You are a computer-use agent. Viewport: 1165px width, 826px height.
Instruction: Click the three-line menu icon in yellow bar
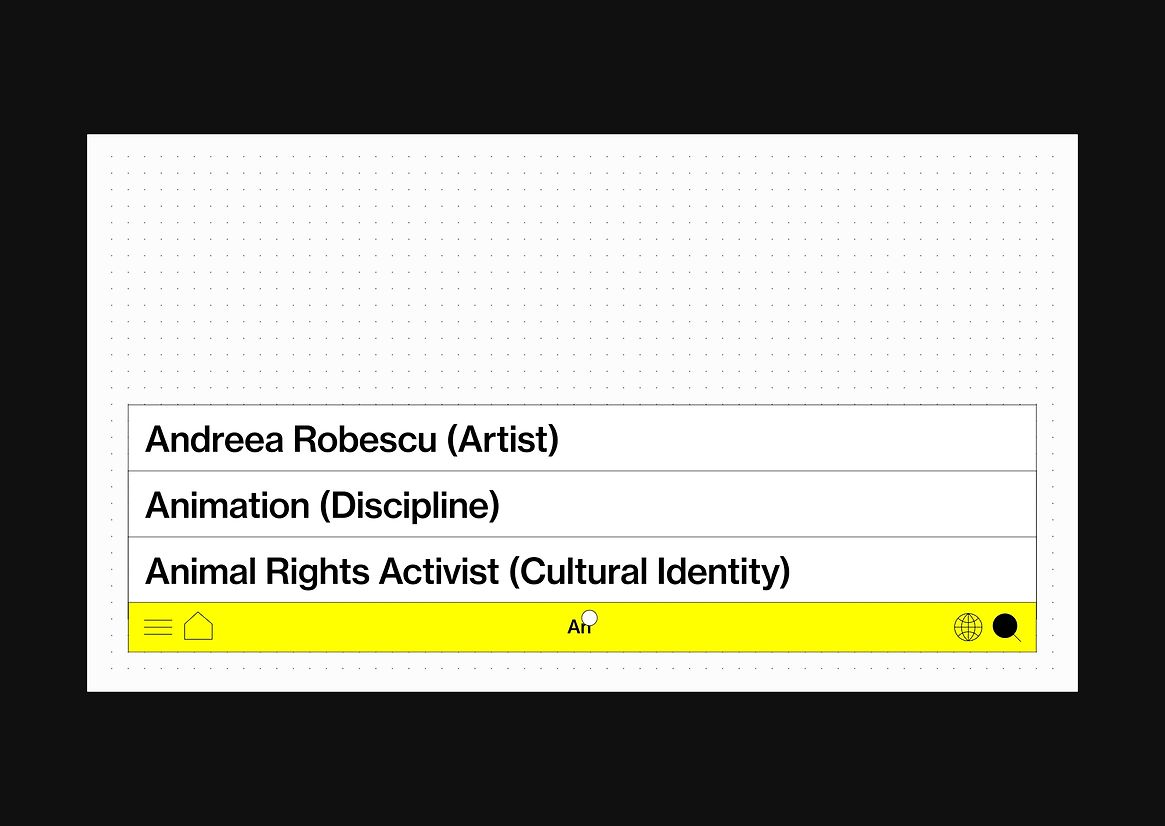point(158,628)
